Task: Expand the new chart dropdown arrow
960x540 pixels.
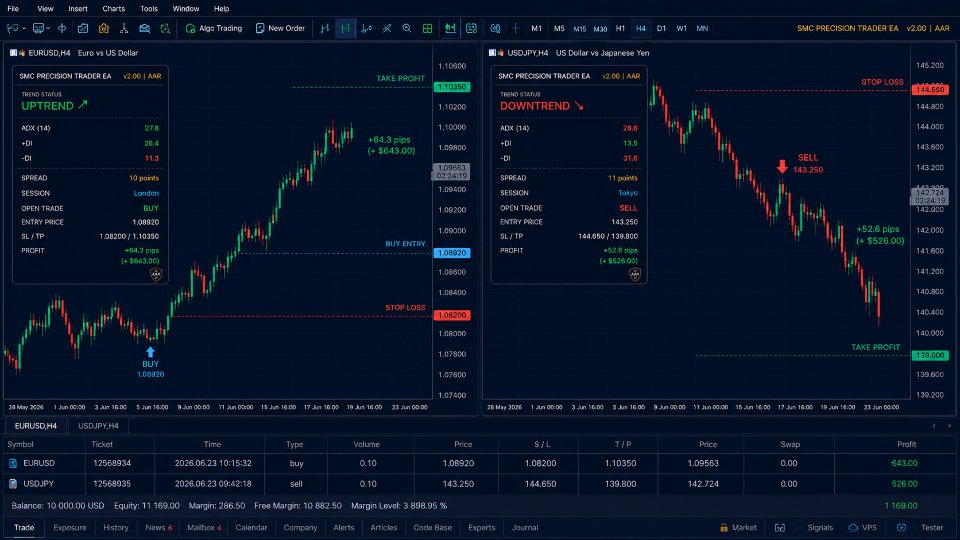Action: click(24, 28)
